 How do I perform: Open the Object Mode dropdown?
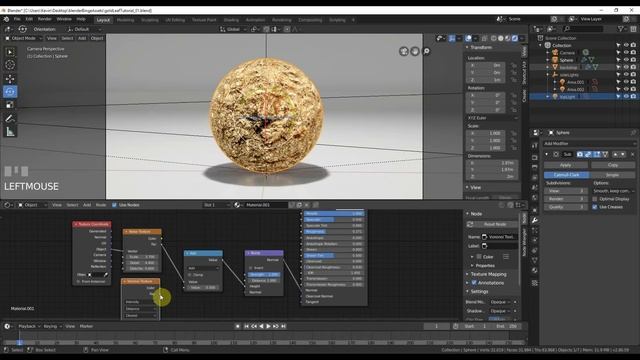click(24, 38)
